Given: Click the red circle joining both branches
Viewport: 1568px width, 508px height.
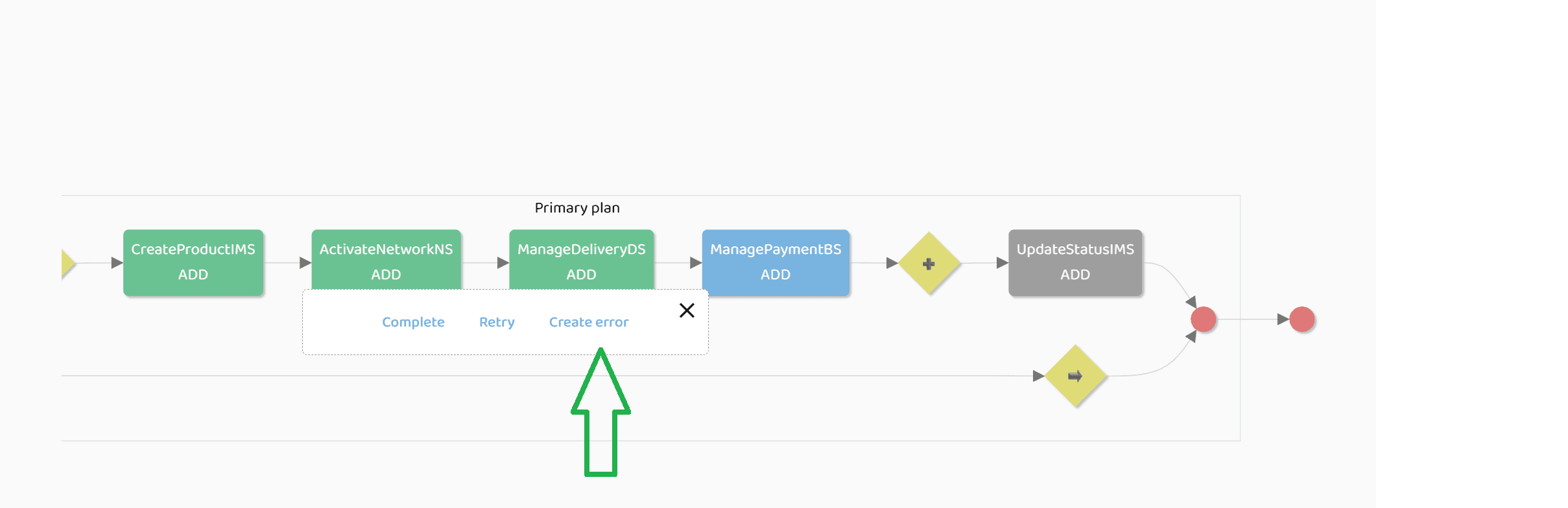Looking at the screenshot, I should pos(1204,319).
